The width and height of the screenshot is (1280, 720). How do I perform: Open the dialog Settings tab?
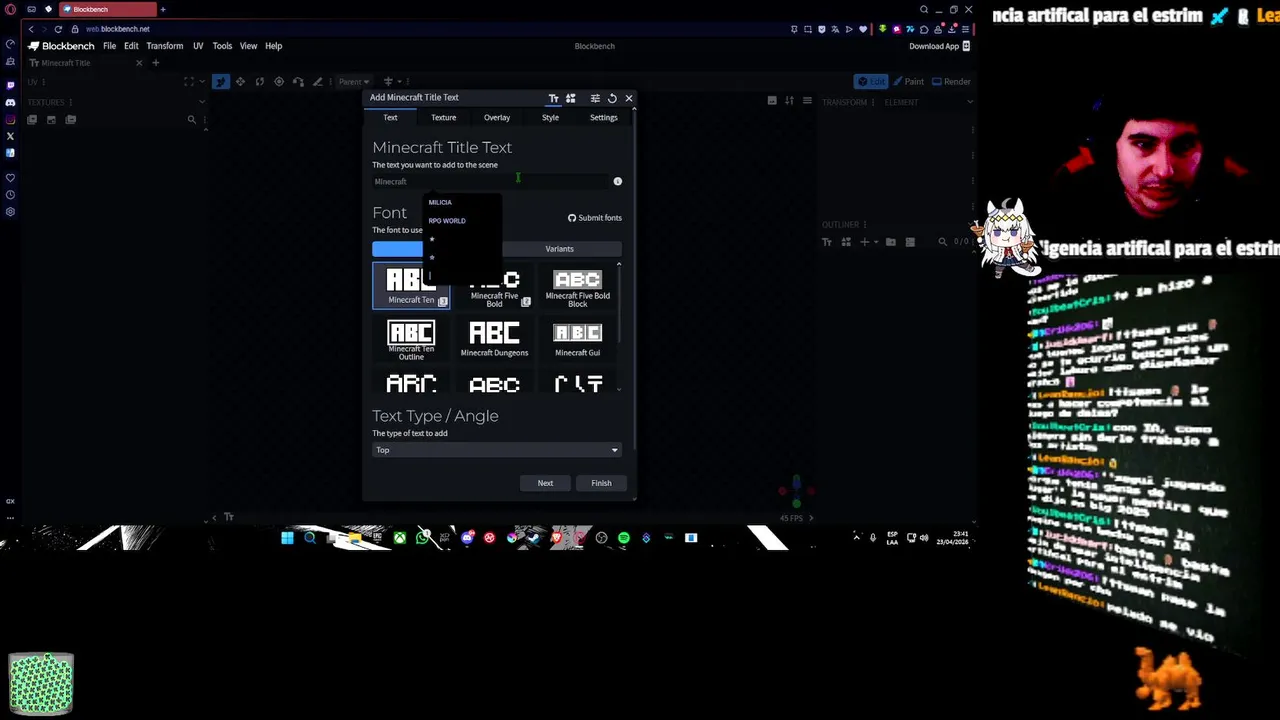pyautogui.click(x=604, y=117)
